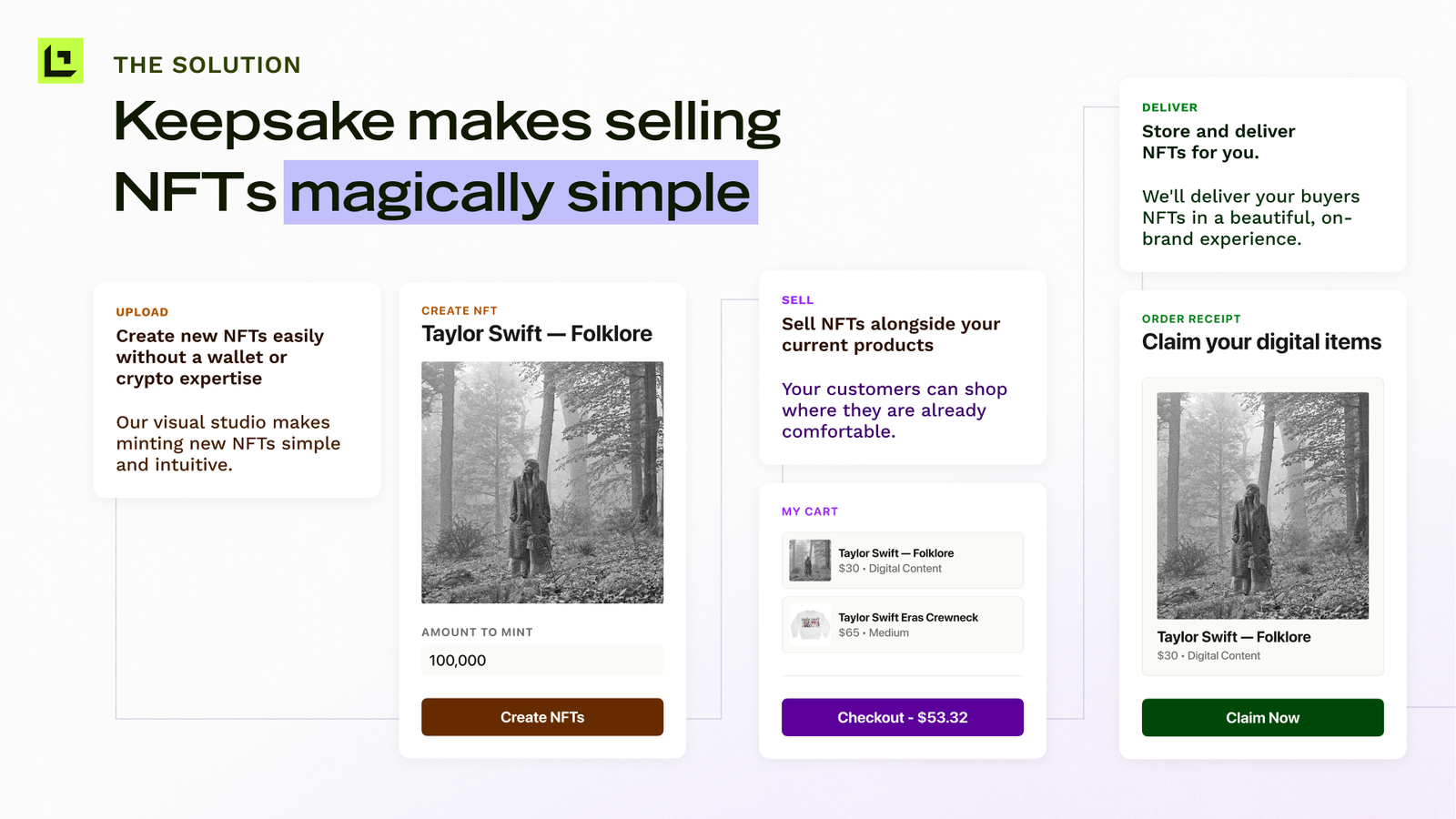This screenshot has width=1456, height=819.
Task: Open the MY CART section header
Action: [x=810, y=511]
